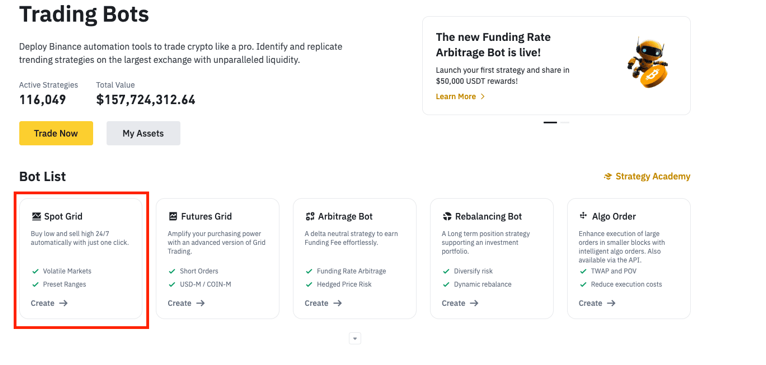Open the Strategy Academy link
Screen dimensions: 766x365
tap(647, 176)
